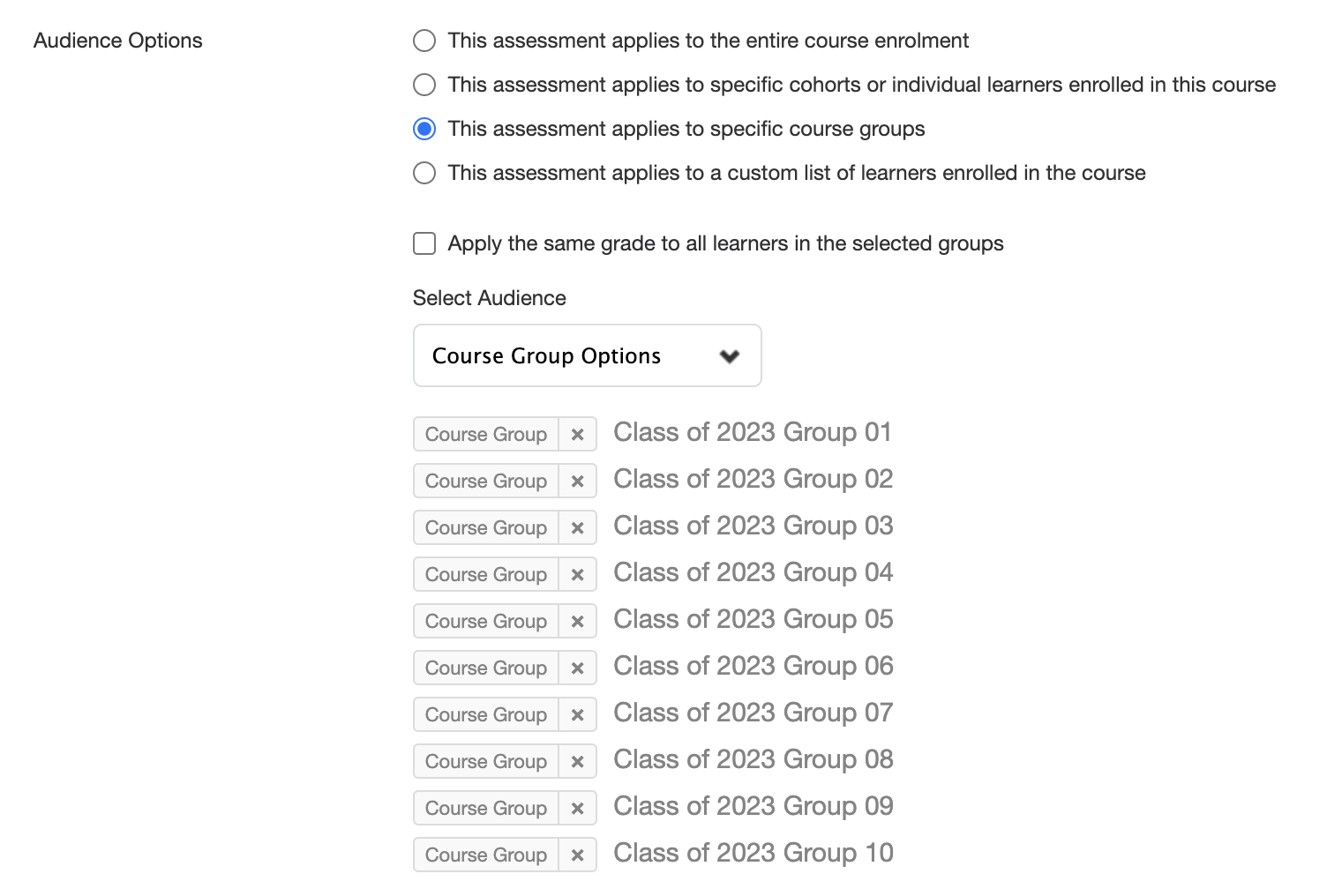Enable apply same grade to all learners
1327x896 pixels.
(424, 243)
